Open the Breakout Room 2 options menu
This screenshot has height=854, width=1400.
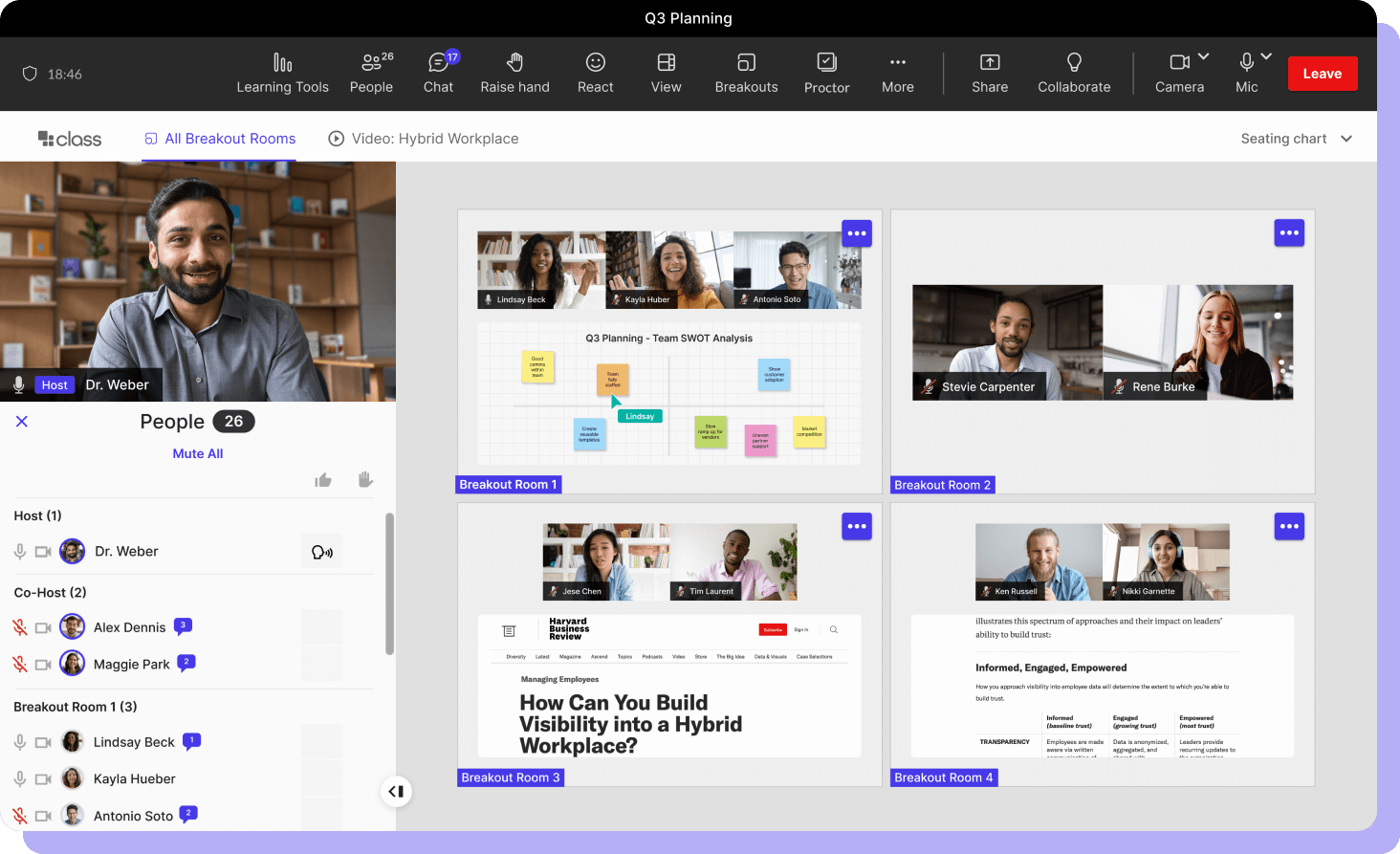coord(1289,233)
